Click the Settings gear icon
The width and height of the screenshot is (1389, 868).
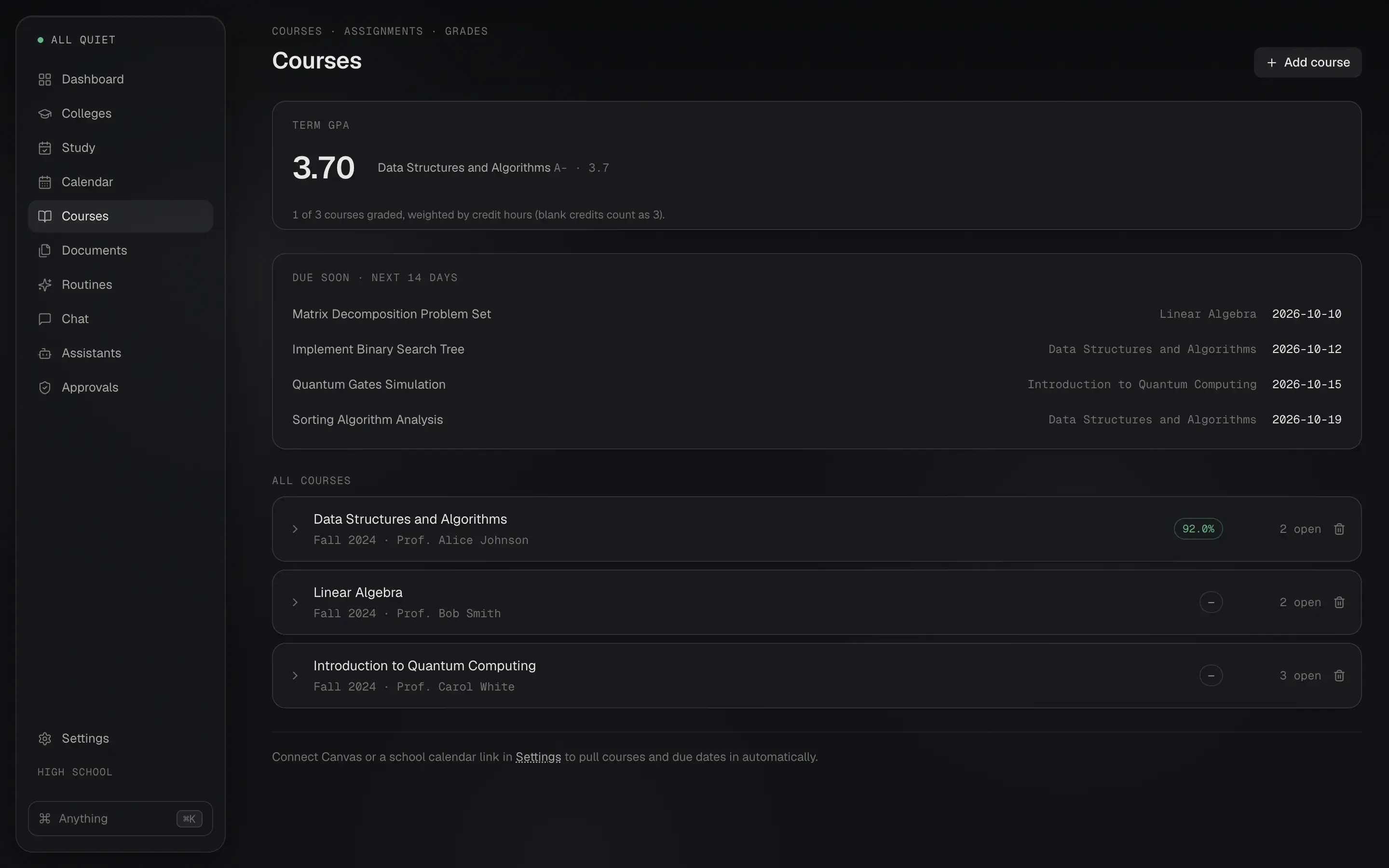point(45,738)
